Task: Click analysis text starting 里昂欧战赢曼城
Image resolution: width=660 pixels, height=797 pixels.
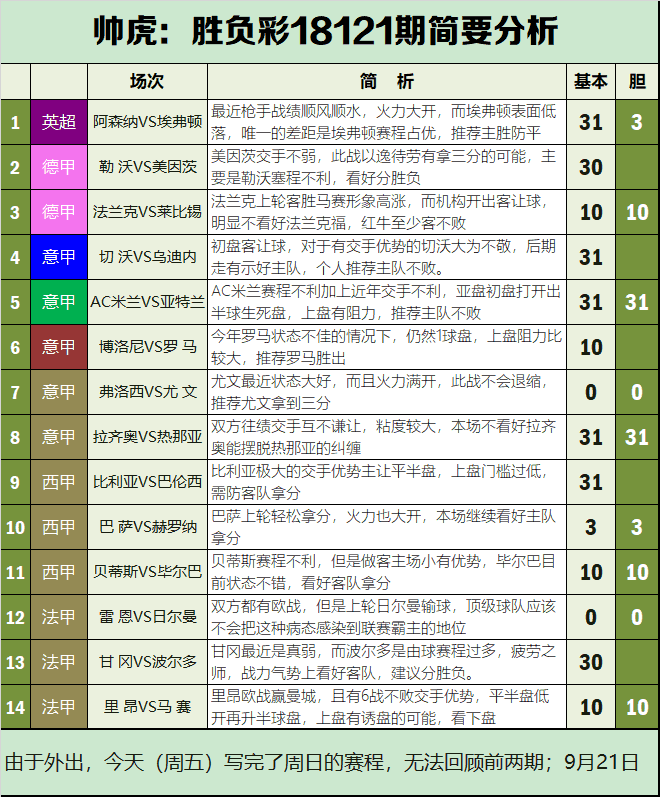Action: coord(380,707)
